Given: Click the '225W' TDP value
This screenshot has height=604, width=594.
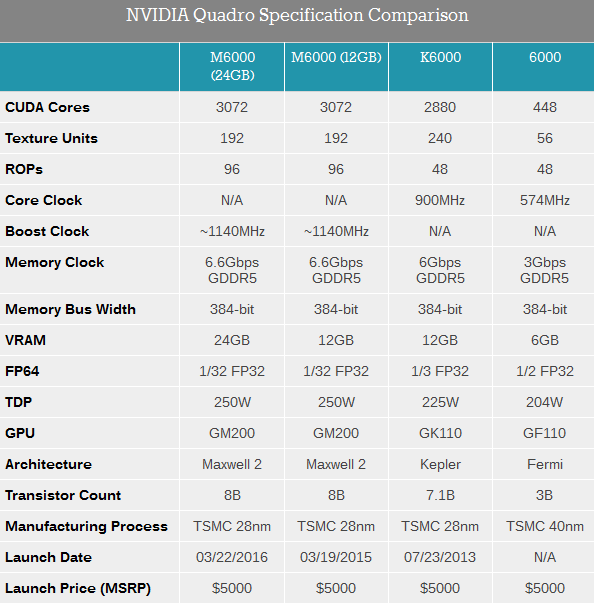Looking at the screenshot, I should pyautogui.click(x=440, y=402).
